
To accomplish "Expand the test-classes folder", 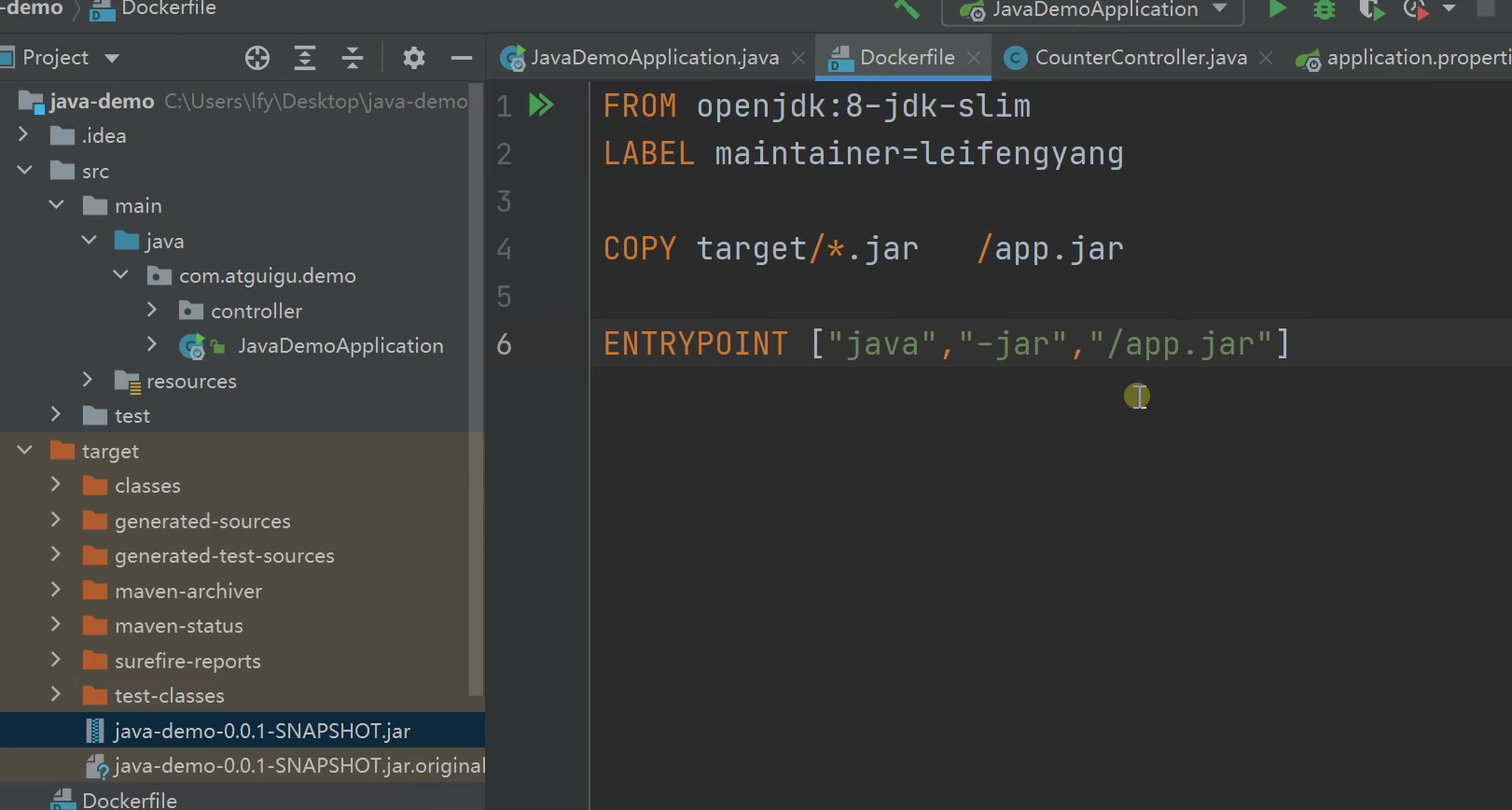I will coord(56,694).
